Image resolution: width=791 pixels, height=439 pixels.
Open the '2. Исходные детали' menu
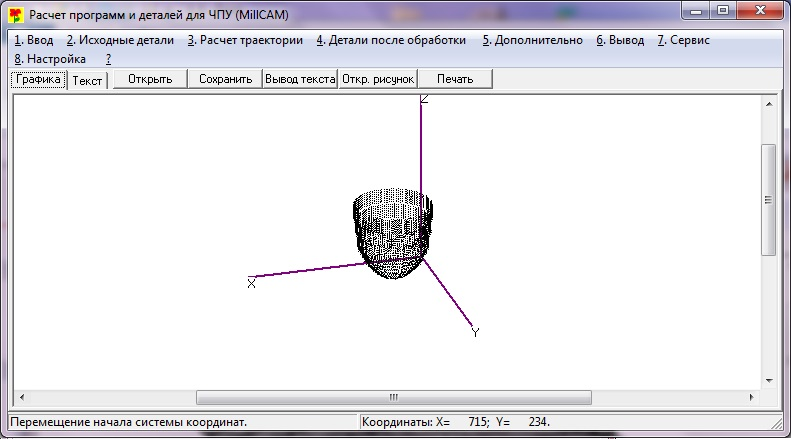point(120,40)
